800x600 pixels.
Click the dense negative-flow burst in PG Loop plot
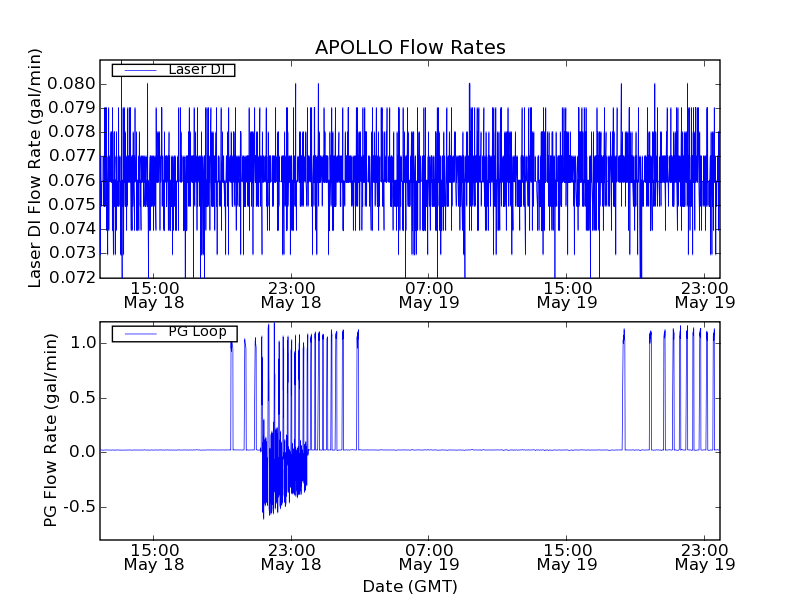pos(283,470)
